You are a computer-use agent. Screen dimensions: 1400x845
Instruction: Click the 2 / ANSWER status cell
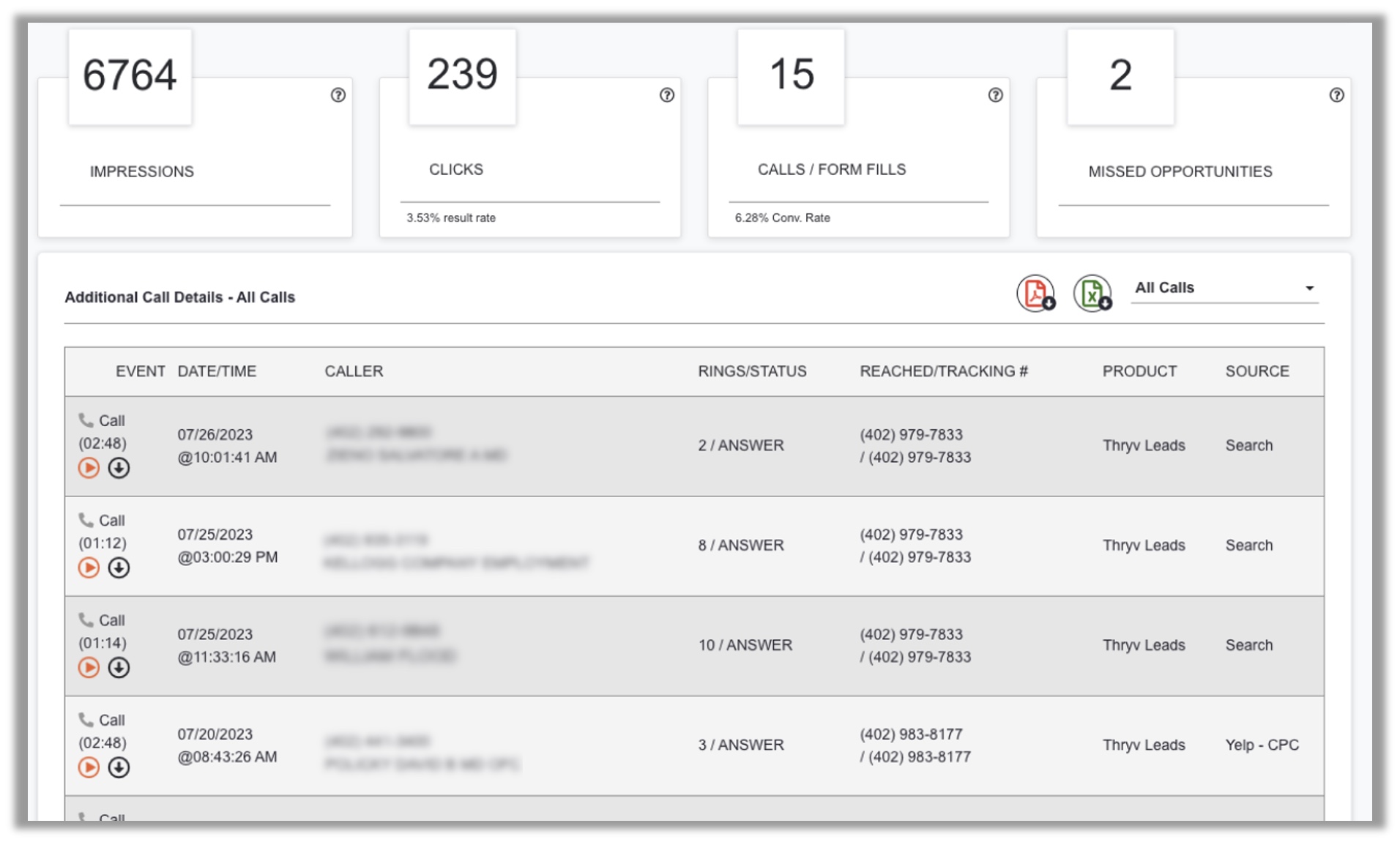point(740,445)
